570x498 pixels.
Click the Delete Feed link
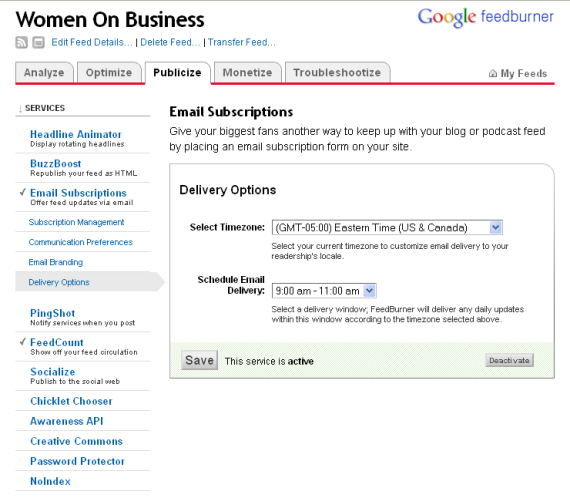(x=170, y=43)
